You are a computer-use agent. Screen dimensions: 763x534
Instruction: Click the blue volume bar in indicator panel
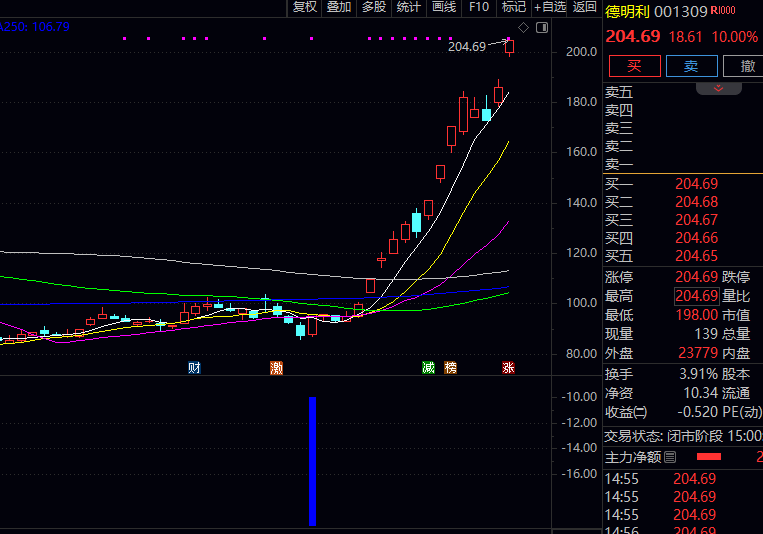(x=312, y=460)
